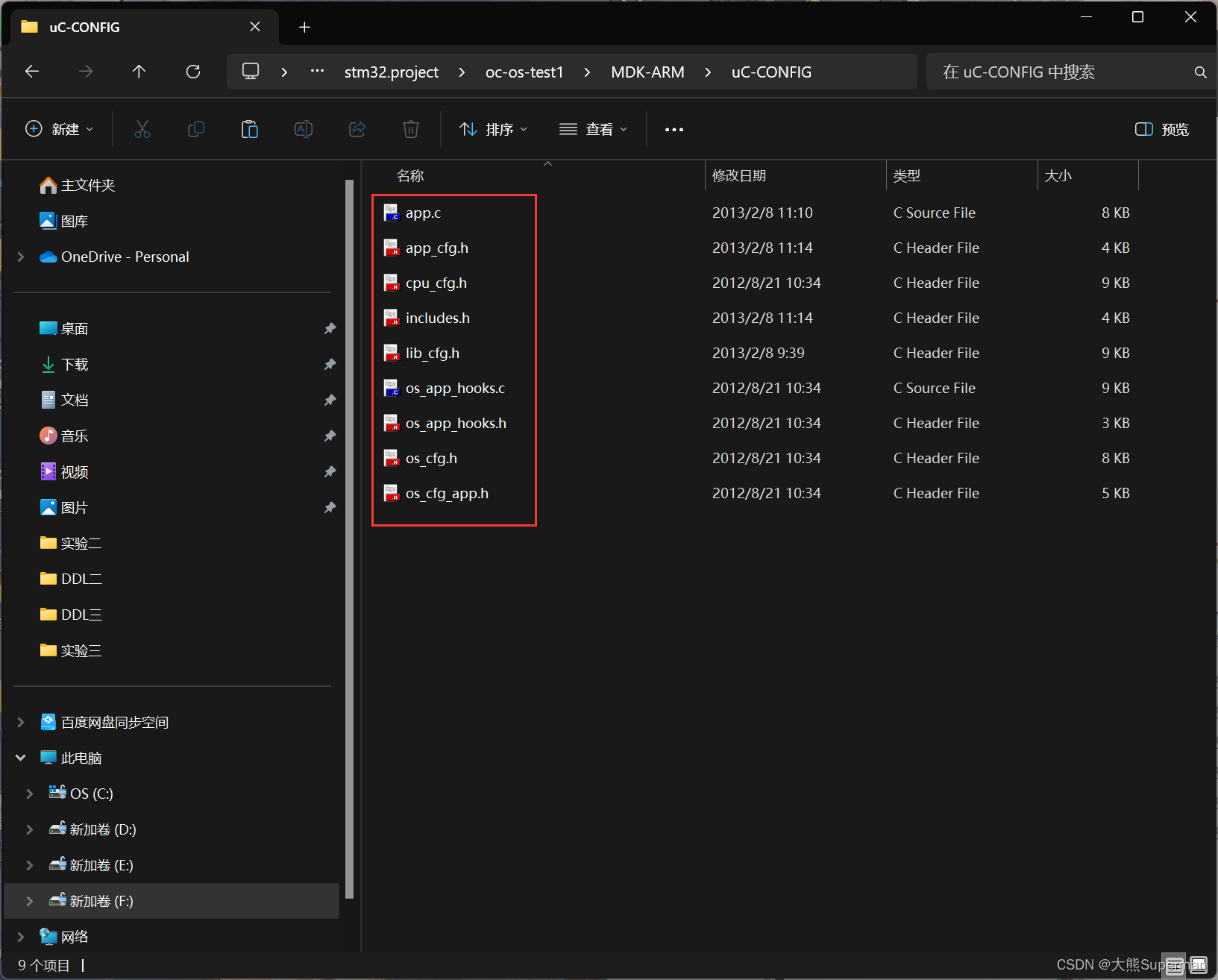This screenshot has height=980, width=1218.
Task: Select the app_cfg.h file
Action: click(x=437, y=248)
